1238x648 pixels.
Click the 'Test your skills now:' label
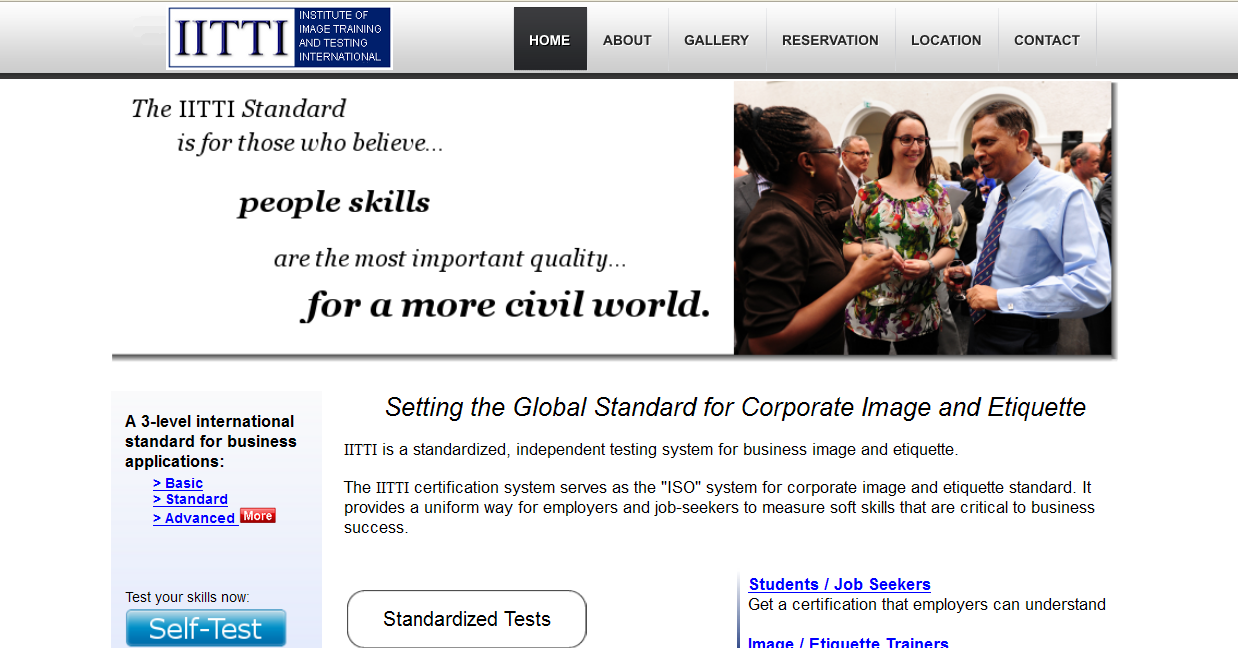coord(187,597)
